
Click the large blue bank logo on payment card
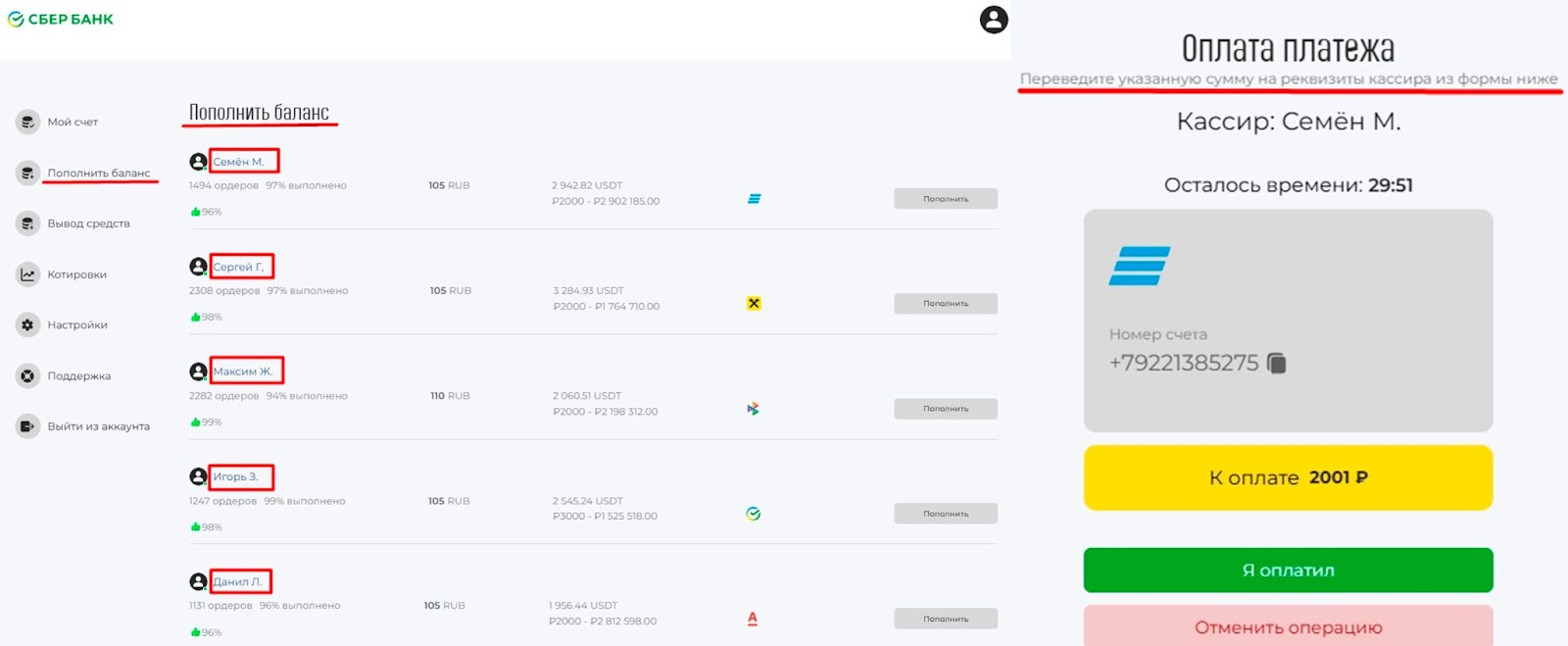[x=1140, y=266]
